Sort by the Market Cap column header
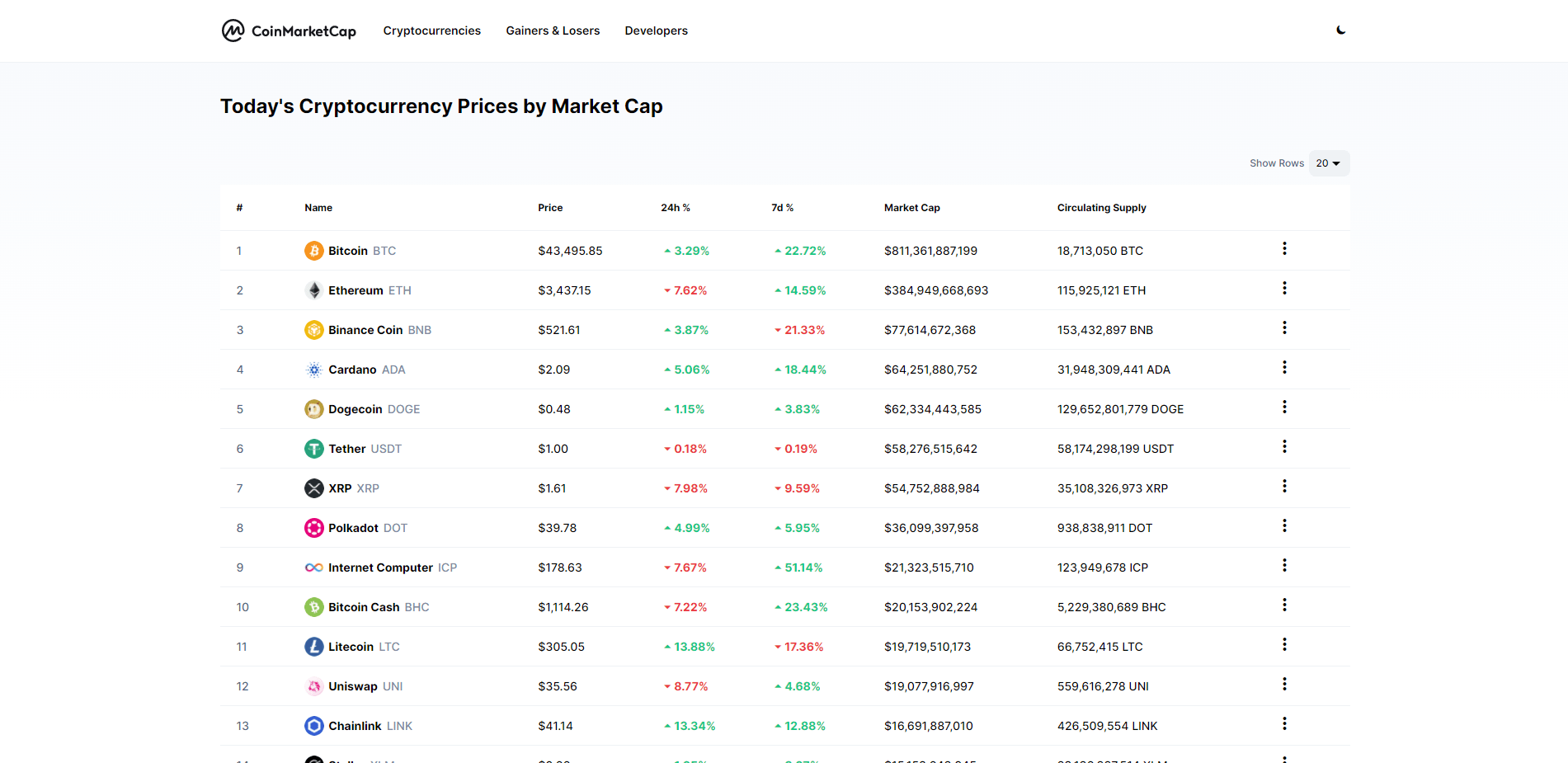 912,208
